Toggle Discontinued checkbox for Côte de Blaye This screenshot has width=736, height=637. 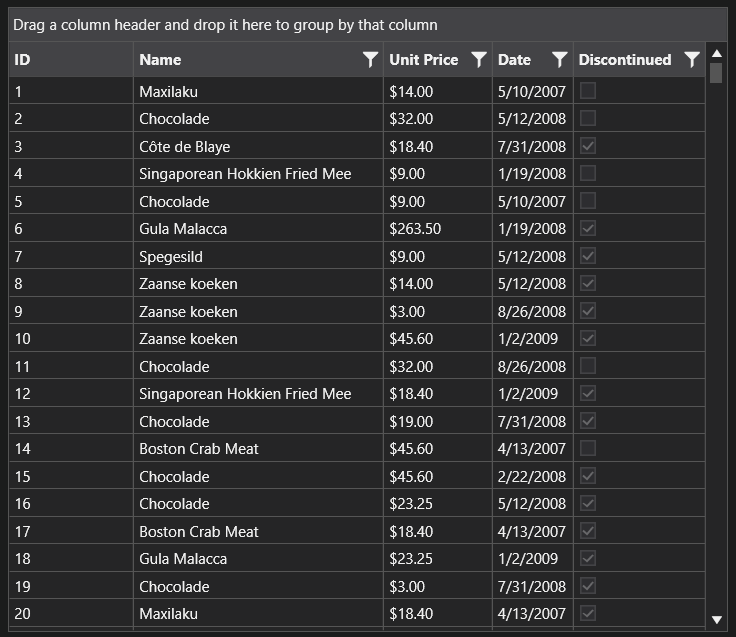(x=588, y=146)
